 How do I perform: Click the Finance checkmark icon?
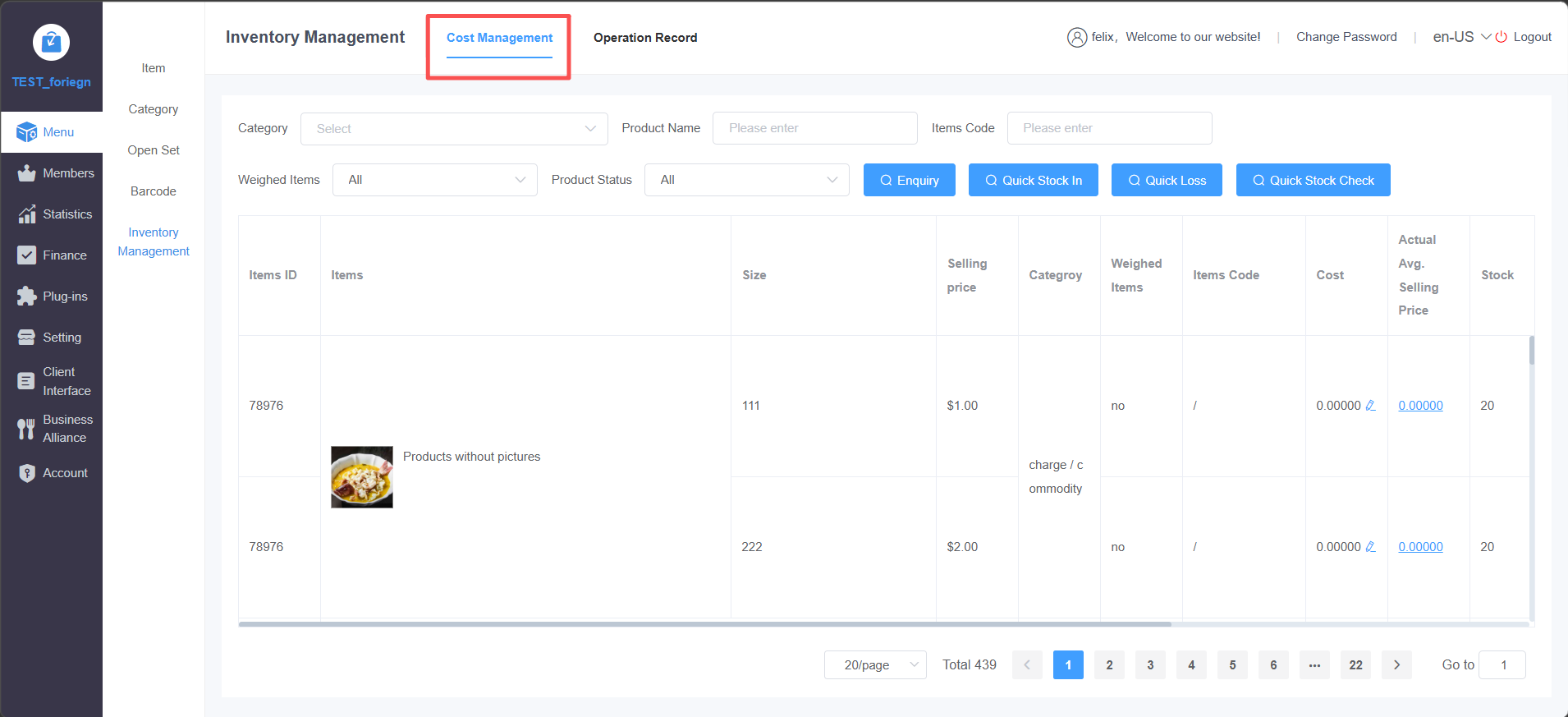[x=27, y=255]
